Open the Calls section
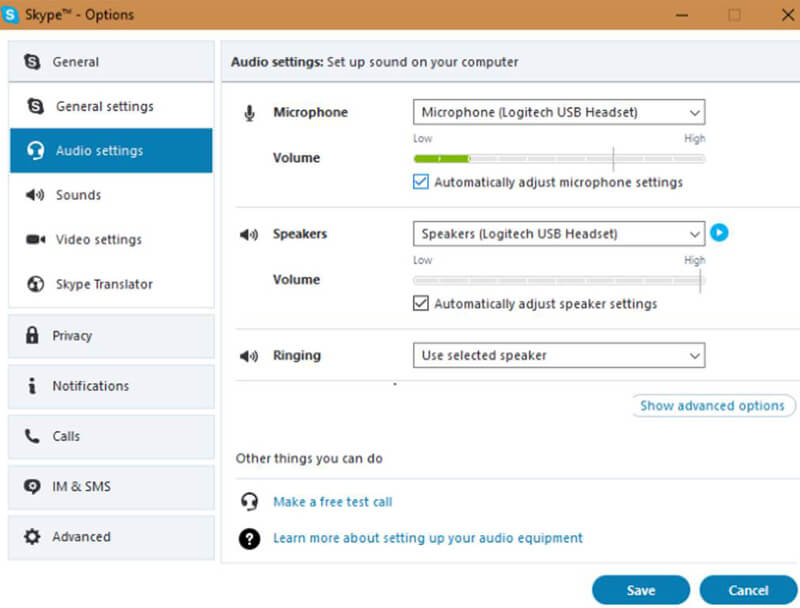 coord(111,437)
